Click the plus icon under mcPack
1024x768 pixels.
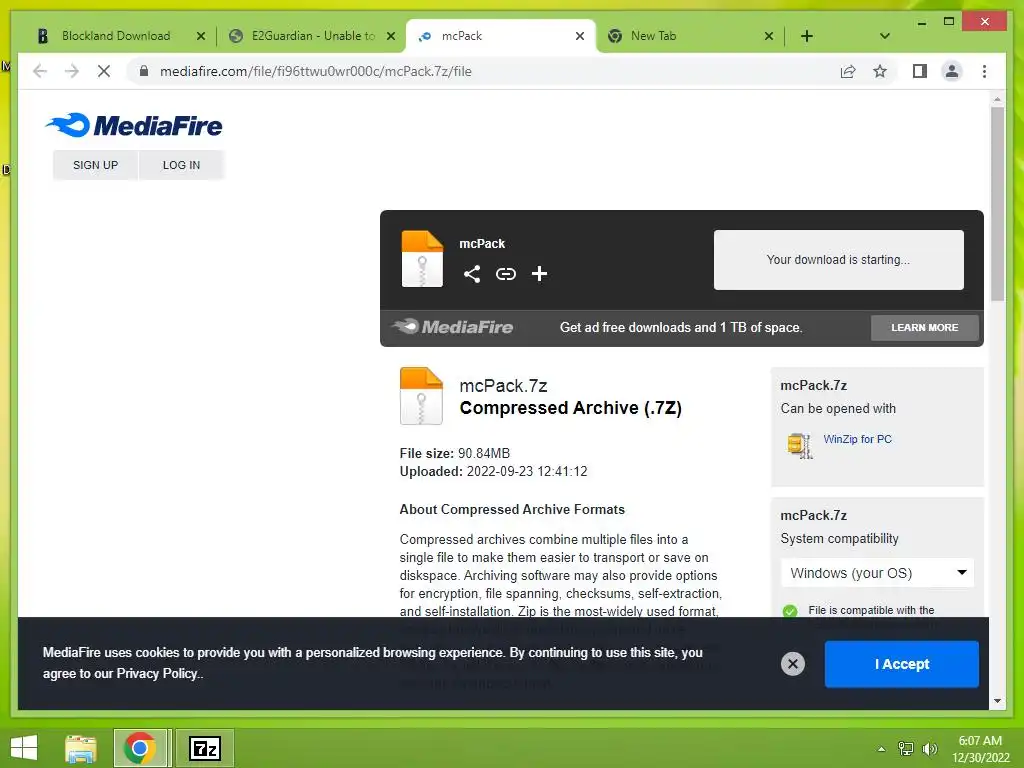[539, 274]
